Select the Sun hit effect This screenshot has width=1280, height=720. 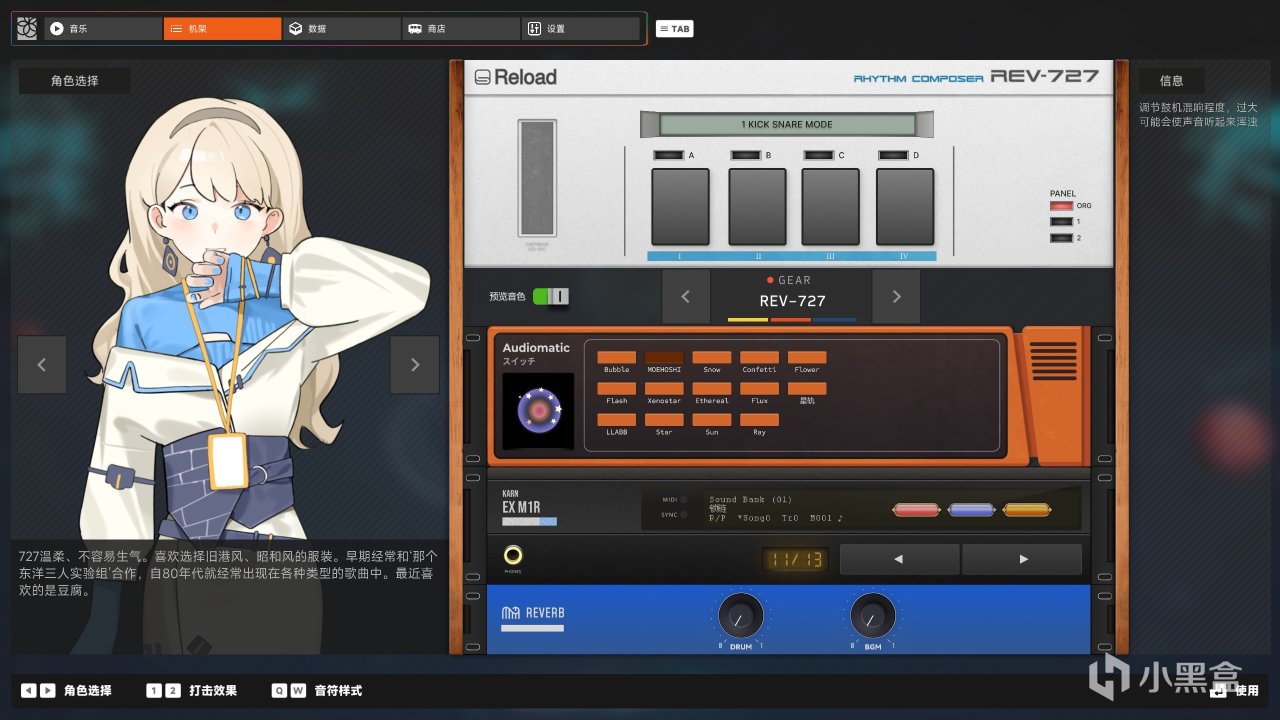pyautogui.click(x=712, y=420)
